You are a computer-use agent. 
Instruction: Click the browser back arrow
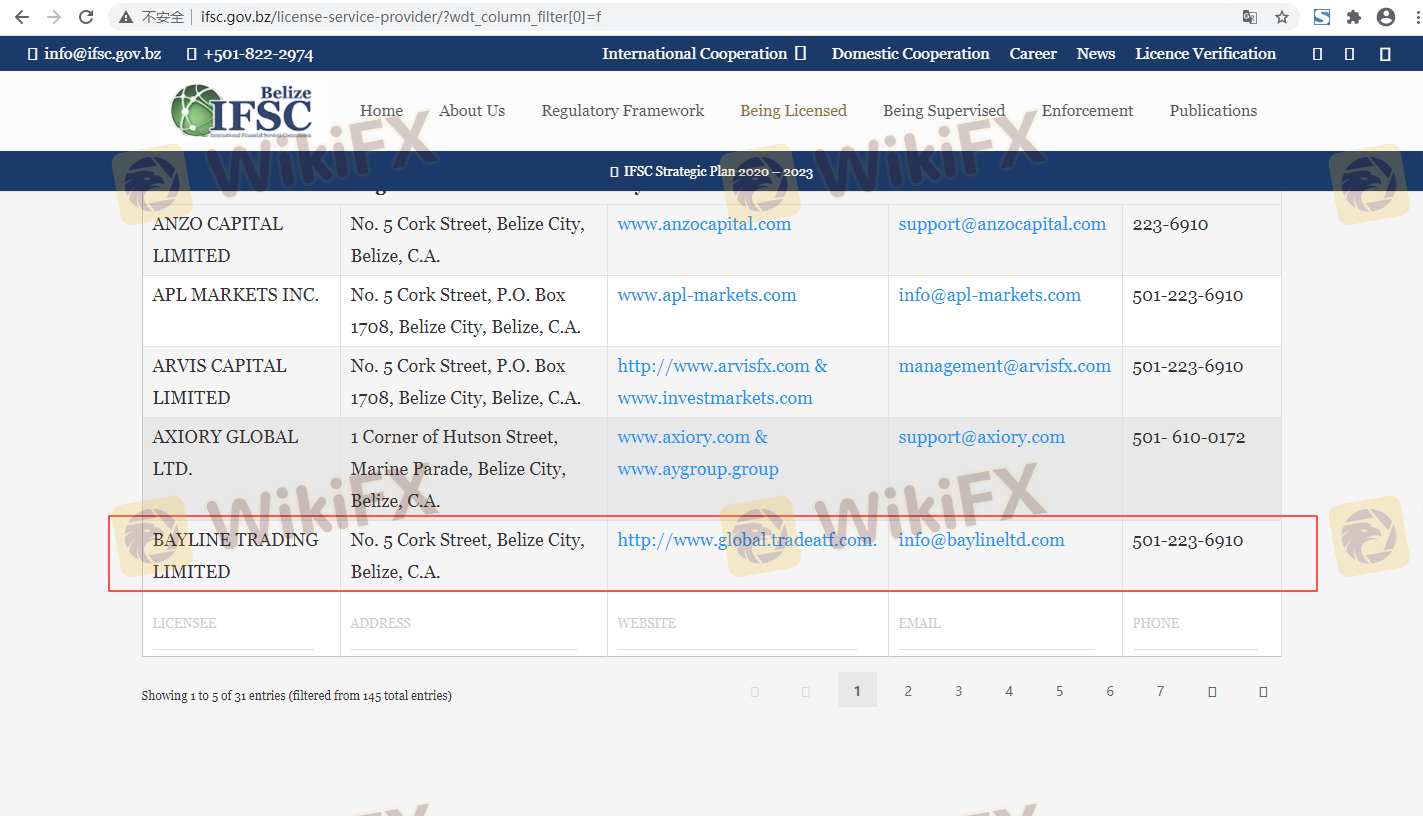22,17
